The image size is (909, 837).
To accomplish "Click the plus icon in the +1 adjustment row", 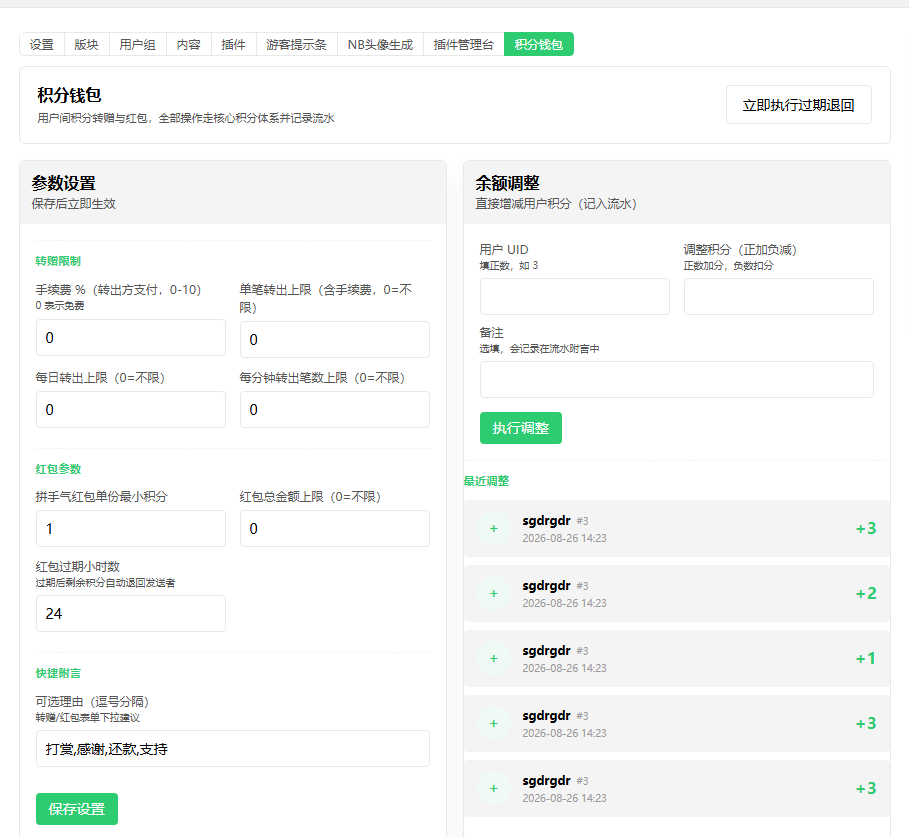I will point(494,658).
